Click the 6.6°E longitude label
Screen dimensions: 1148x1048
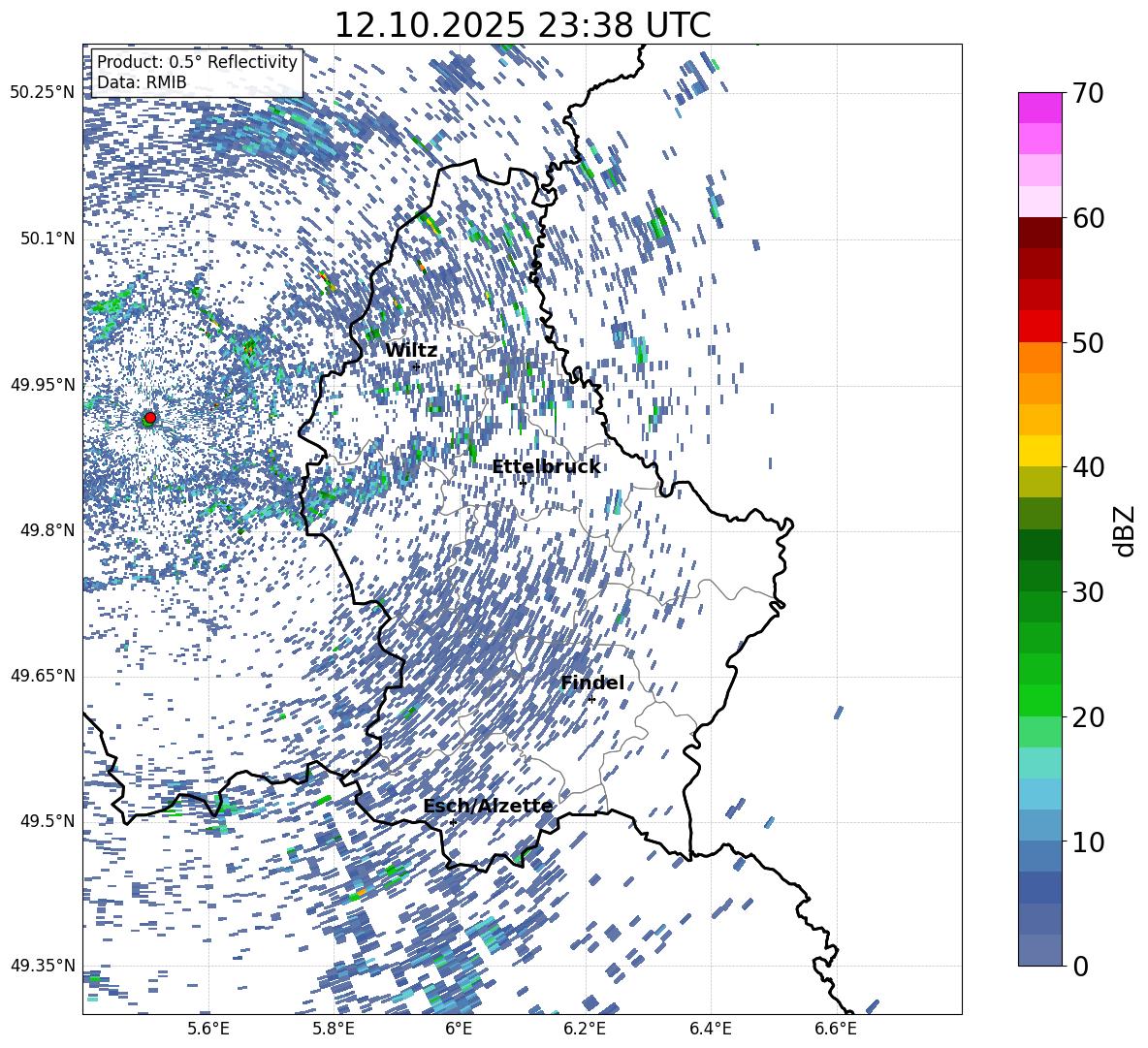[x=836, y=1029]
